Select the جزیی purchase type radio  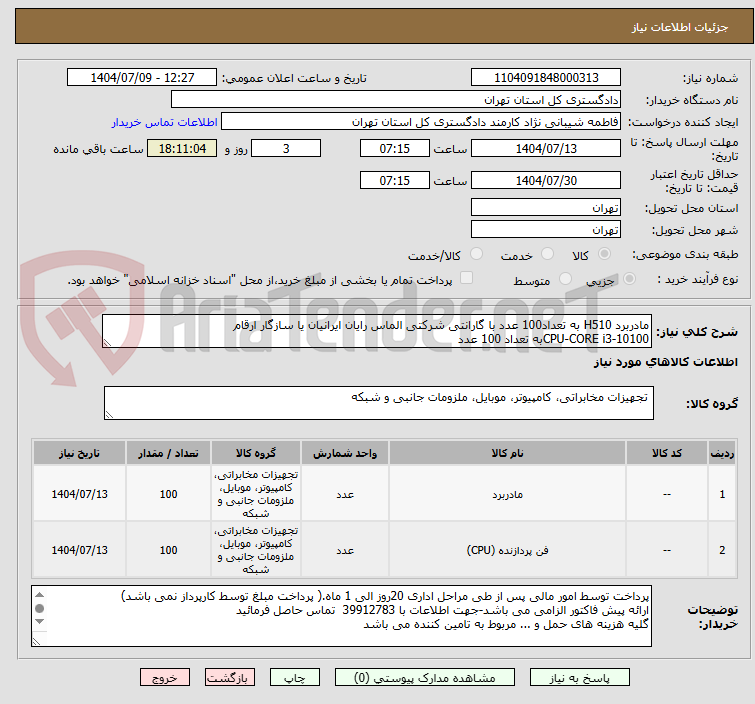pos(629,278)
